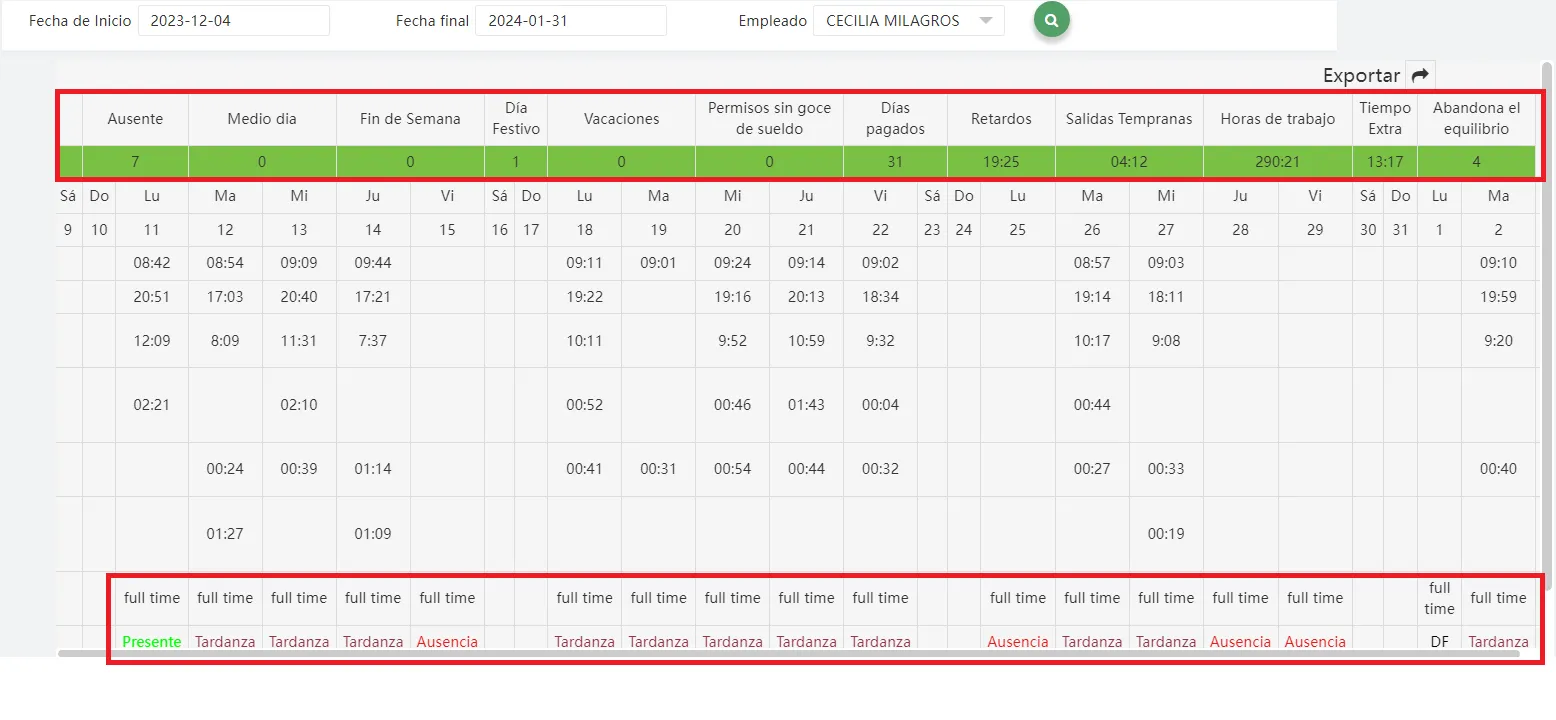Open the Empleado dropdown arrow
Screen dimensions: 1556x720
click(986, 21)
